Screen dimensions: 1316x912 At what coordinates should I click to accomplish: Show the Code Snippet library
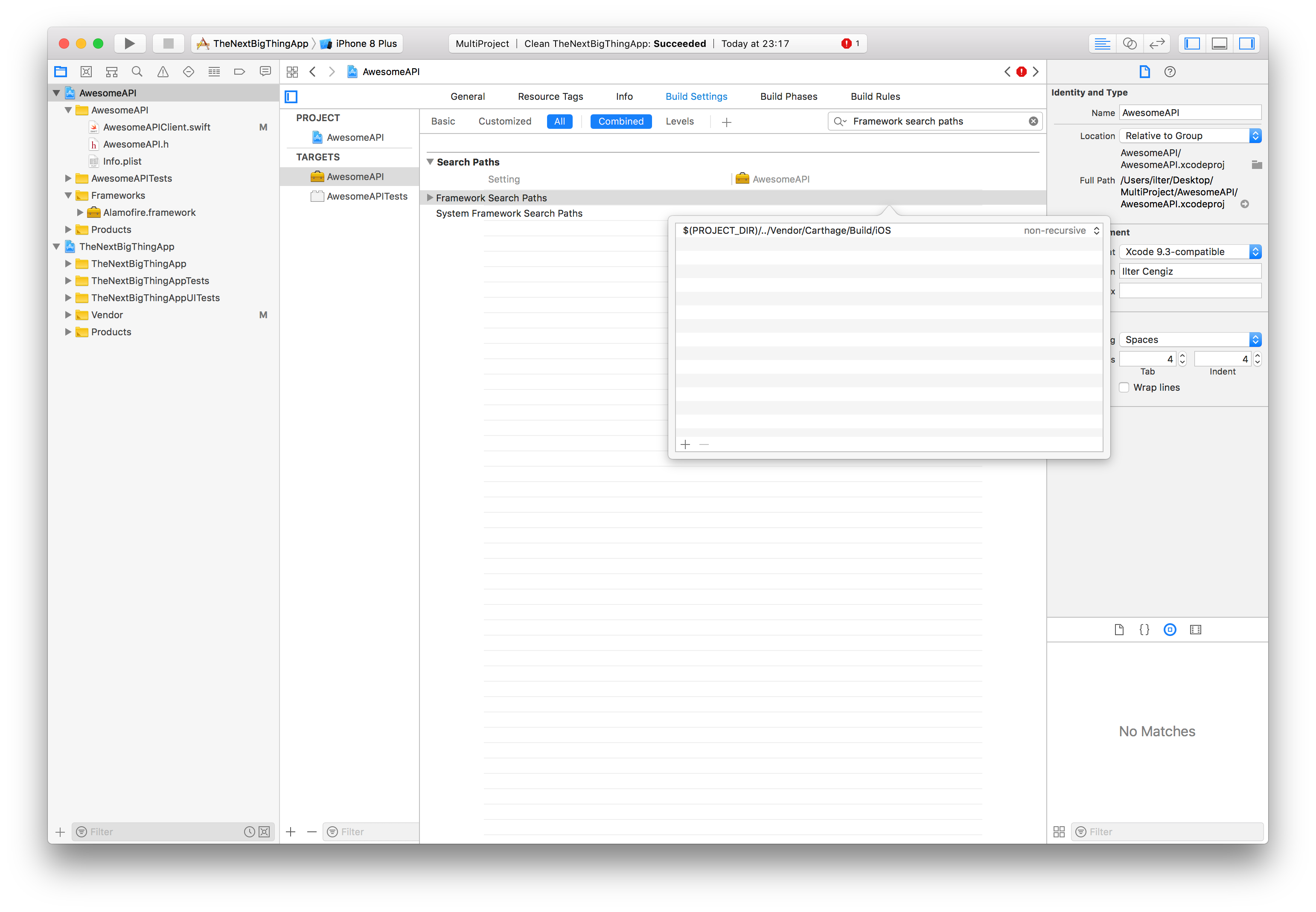(x=1144, y=630)
